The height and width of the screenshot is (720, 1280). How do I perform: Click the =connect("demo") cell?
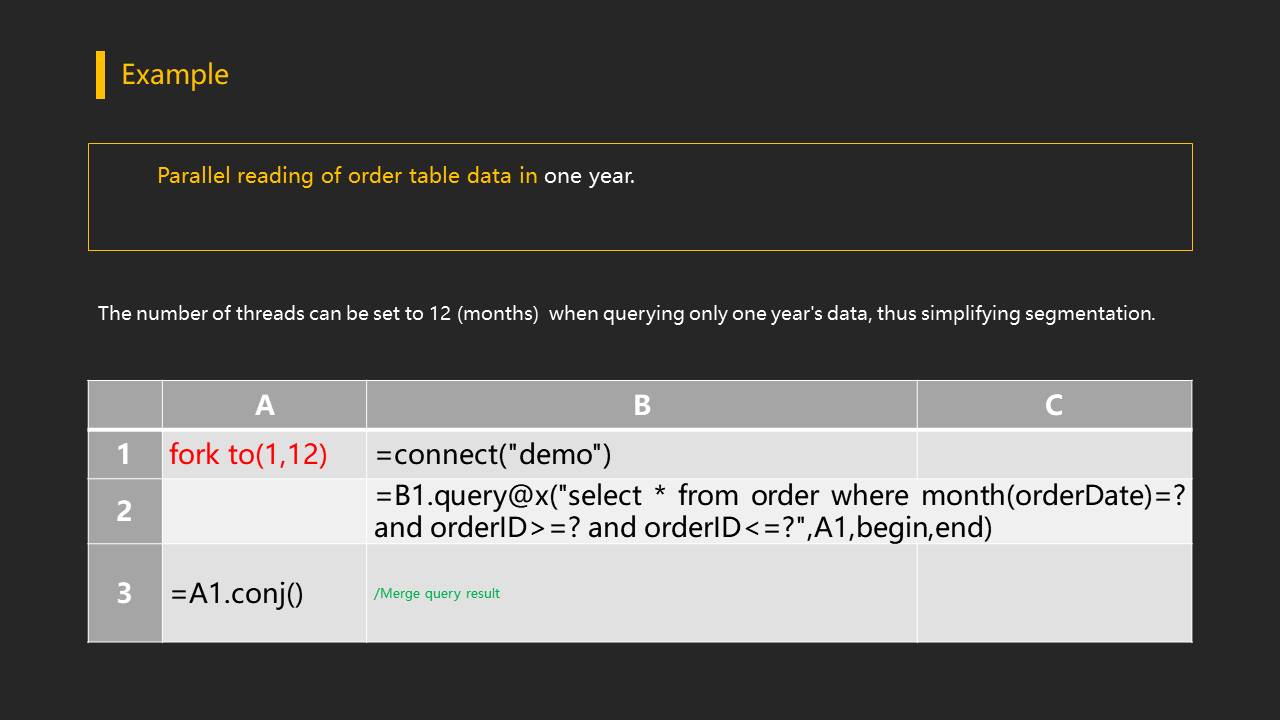[493, 455]
